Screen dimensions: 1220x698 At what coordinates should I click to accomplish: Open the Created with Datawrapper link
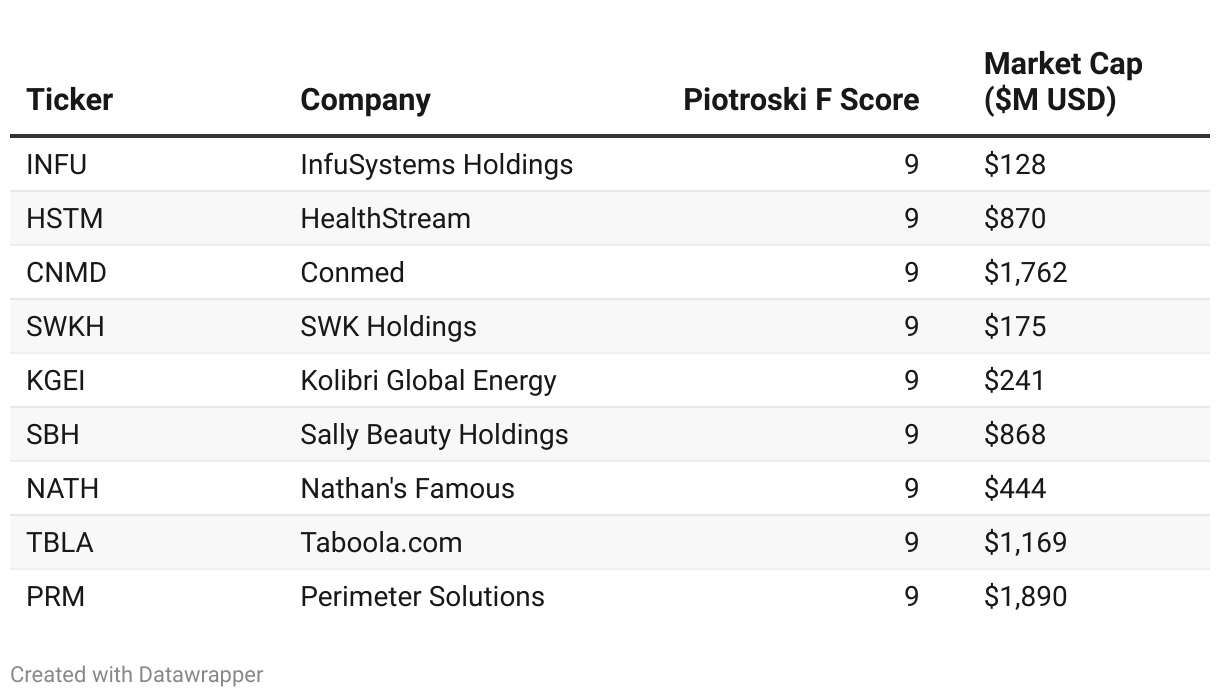(x=137, y=675)
